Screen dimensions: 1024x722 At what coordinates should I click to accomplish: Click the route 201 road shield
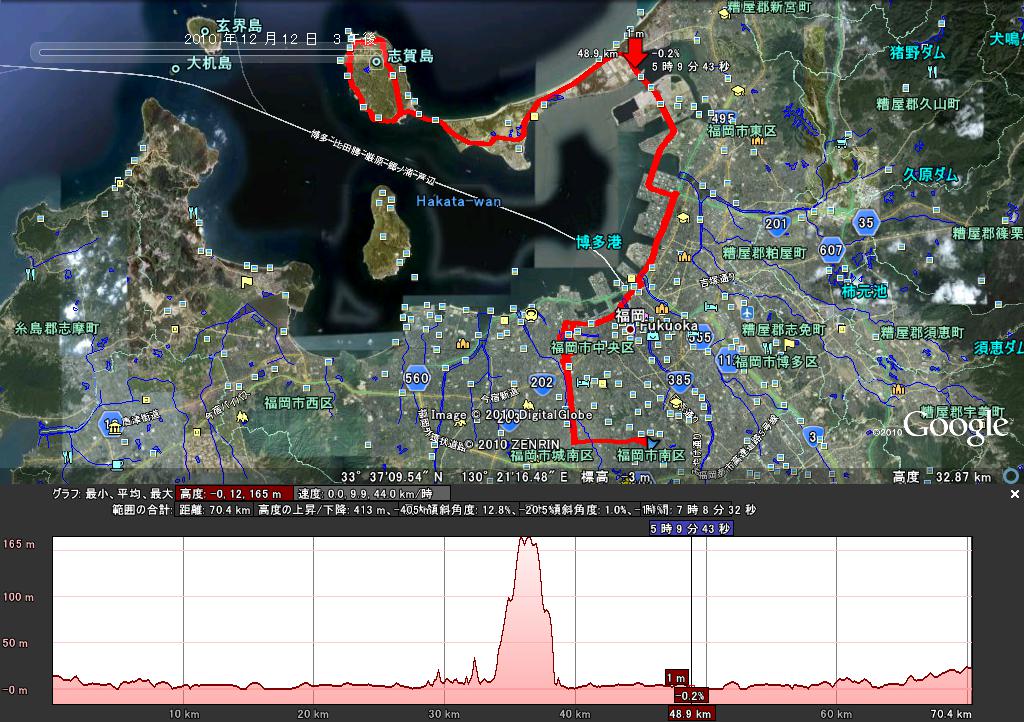click(776, 224)
